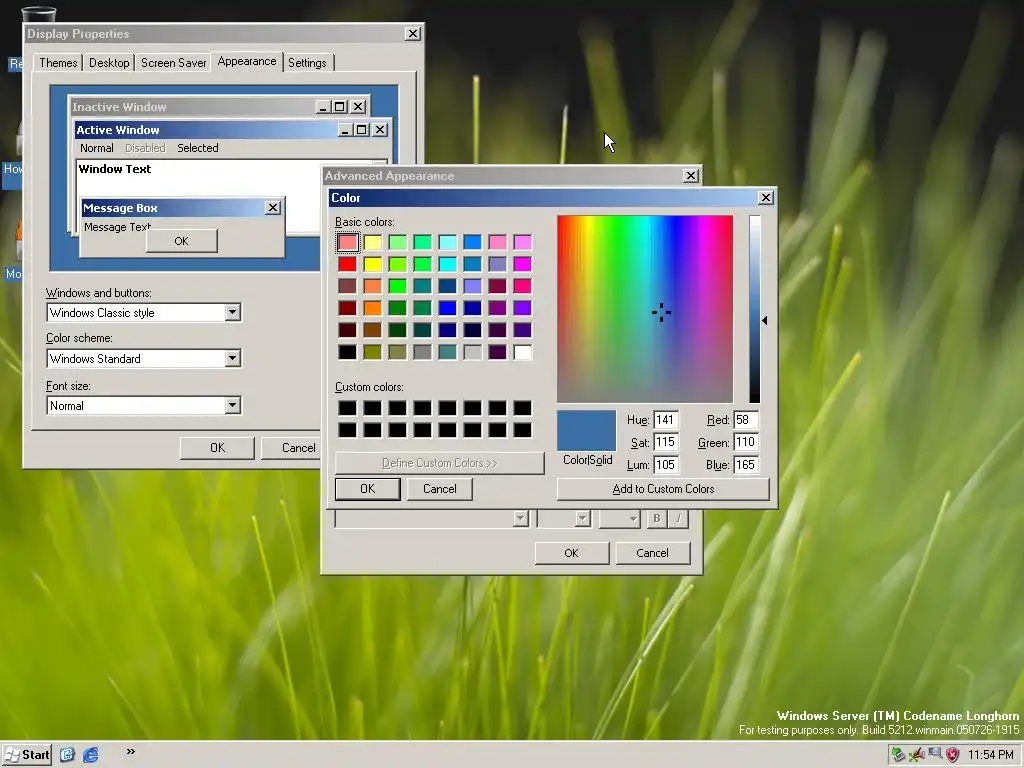Select the cyan basic color swatch, second row
Viewport: 1024px width, 768px height.
click(x=447, y=264)
